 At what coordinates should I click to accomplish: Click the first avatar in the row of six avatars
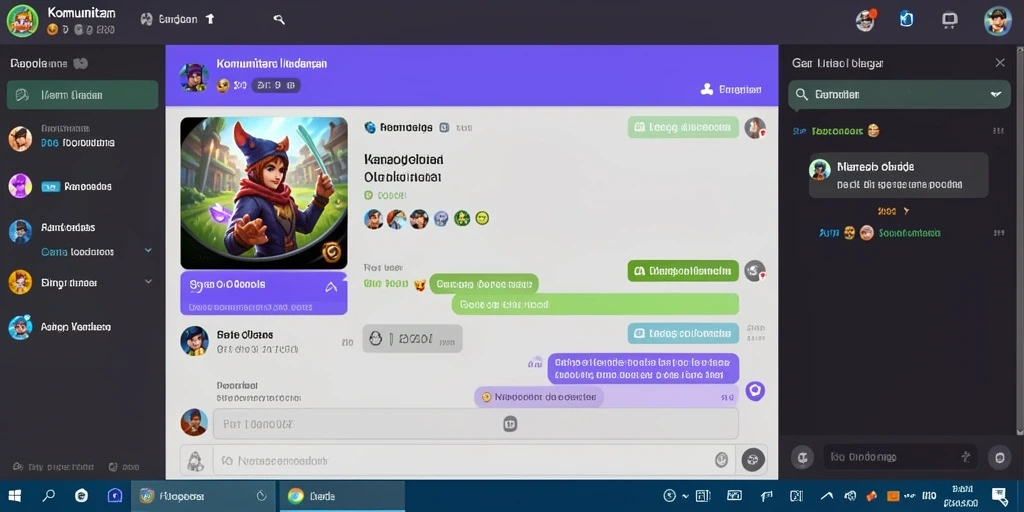coord(374,219)
